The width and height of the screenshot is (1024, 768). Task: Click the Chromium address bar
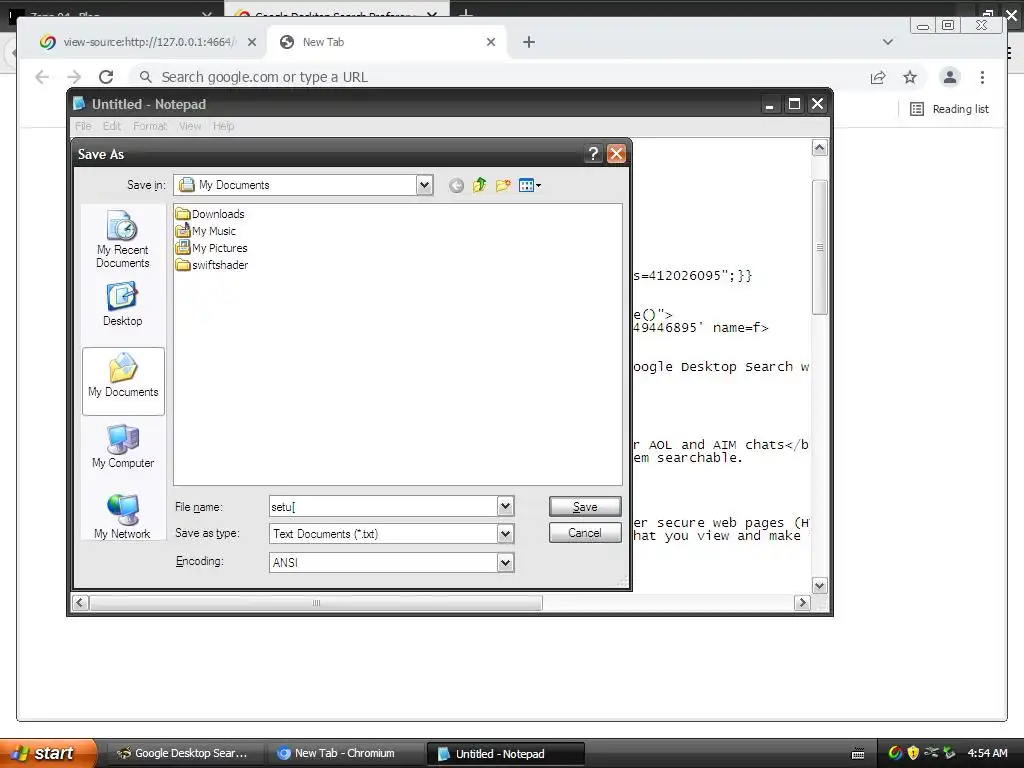coord(496,77)
